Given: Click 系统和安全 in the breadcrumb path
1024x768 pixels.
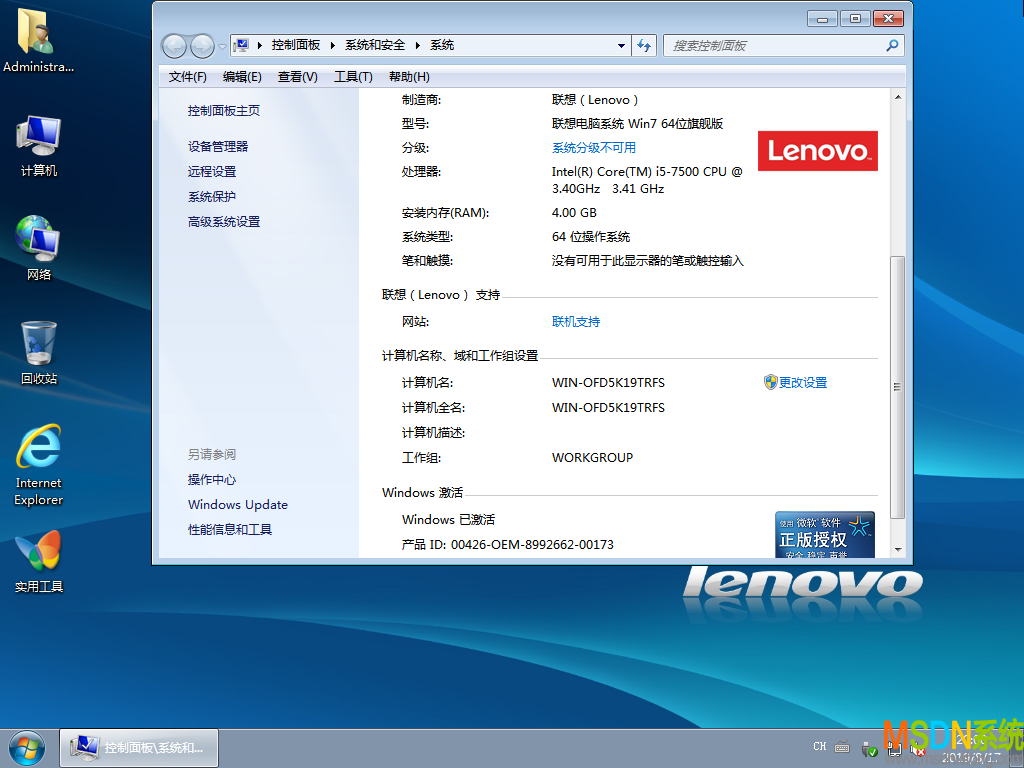Looking at the screenshot, I should coord(375,45).
